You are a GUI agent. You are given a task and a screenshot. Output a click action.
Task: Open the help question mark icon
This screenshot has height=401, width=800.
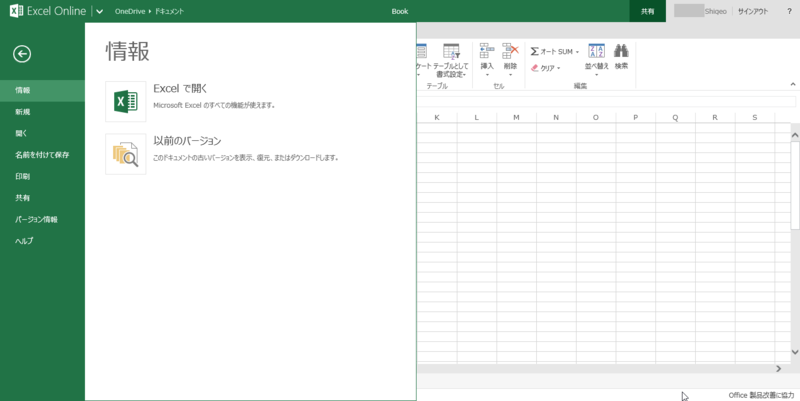[x=789, y=11]
